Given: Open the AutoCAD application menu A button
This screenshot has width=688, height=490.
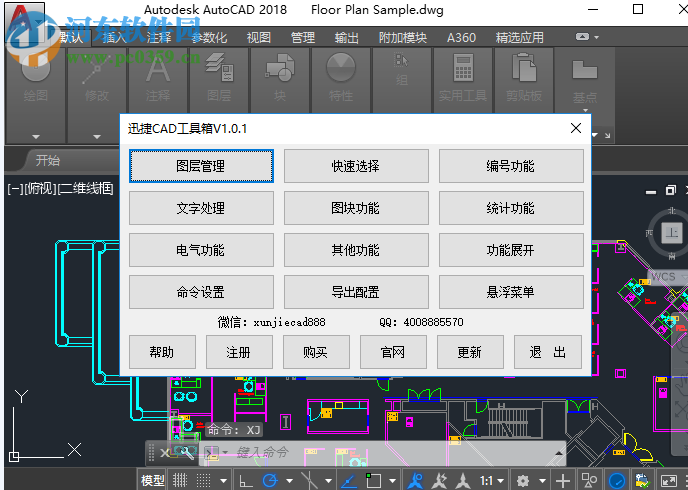Looking at the screenshot, I should coord(24,22).
